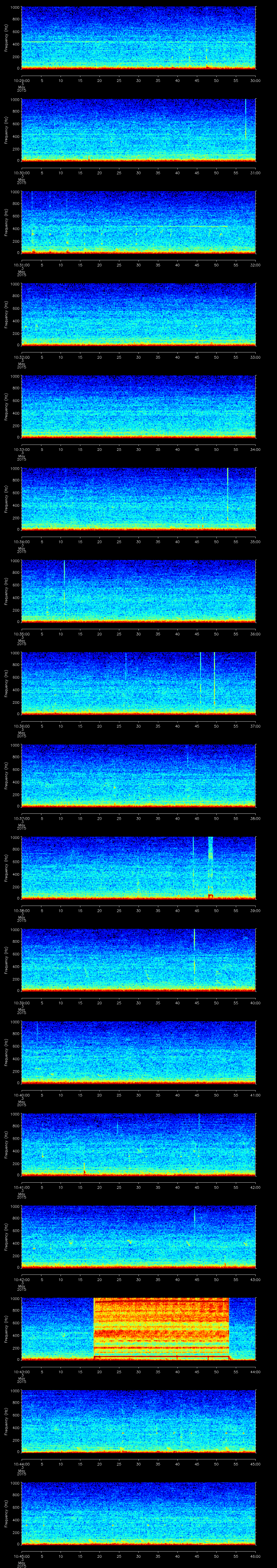The width and height of the screenshot is (277, 1568).
Task: Open the 10:33 spectrogram panel
Action: tap(139, 407)
